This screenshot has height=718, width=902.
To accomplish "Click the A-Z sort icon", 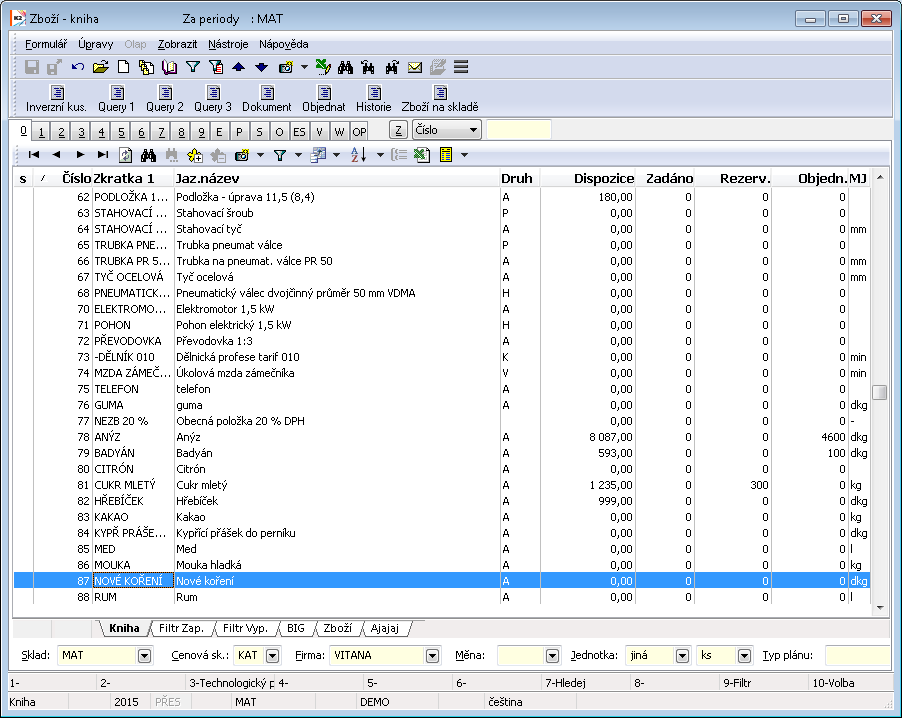I will pyautogui.click(x=359, y=155).
